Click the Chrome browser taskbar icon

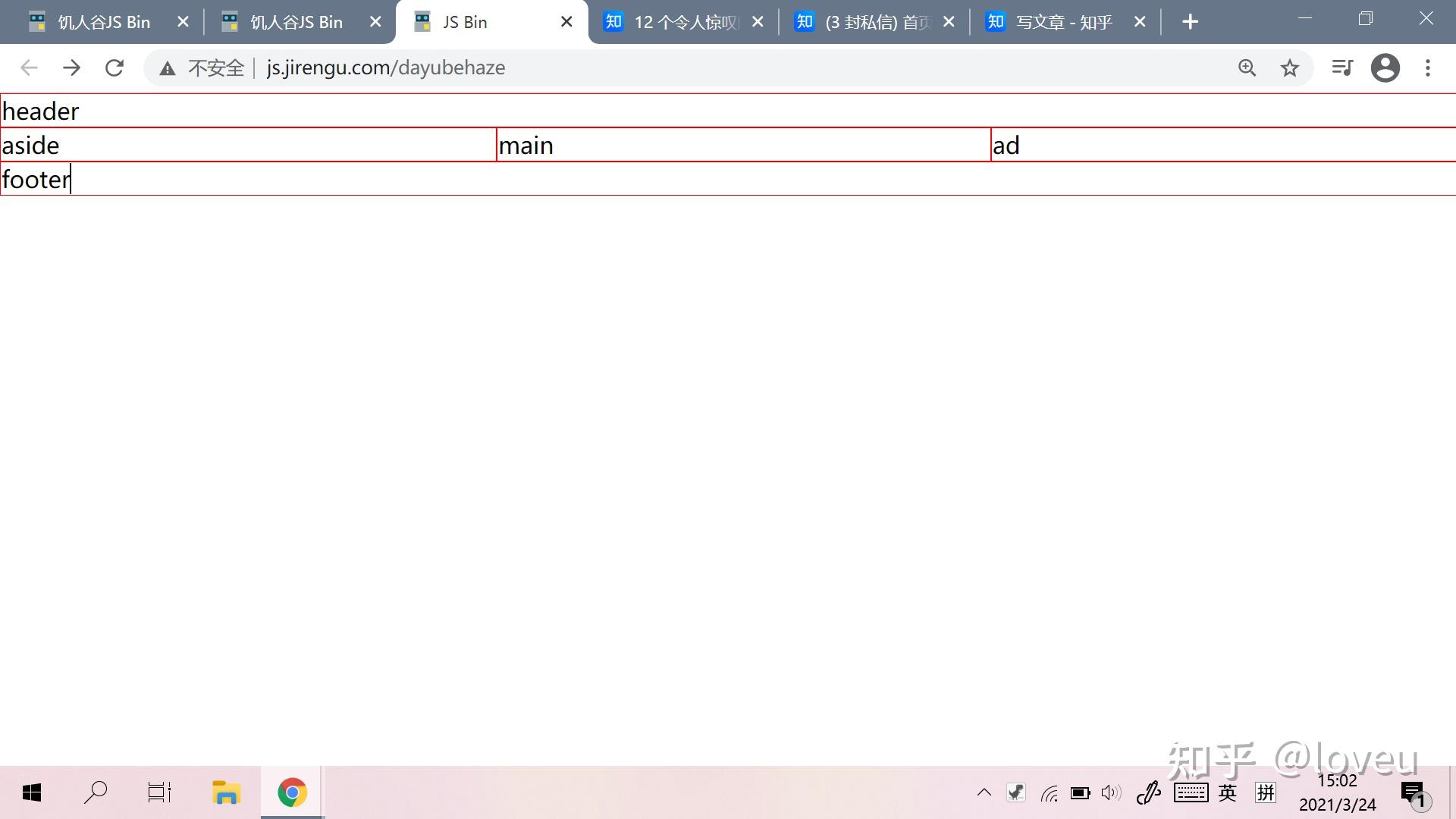coord(291,792)
